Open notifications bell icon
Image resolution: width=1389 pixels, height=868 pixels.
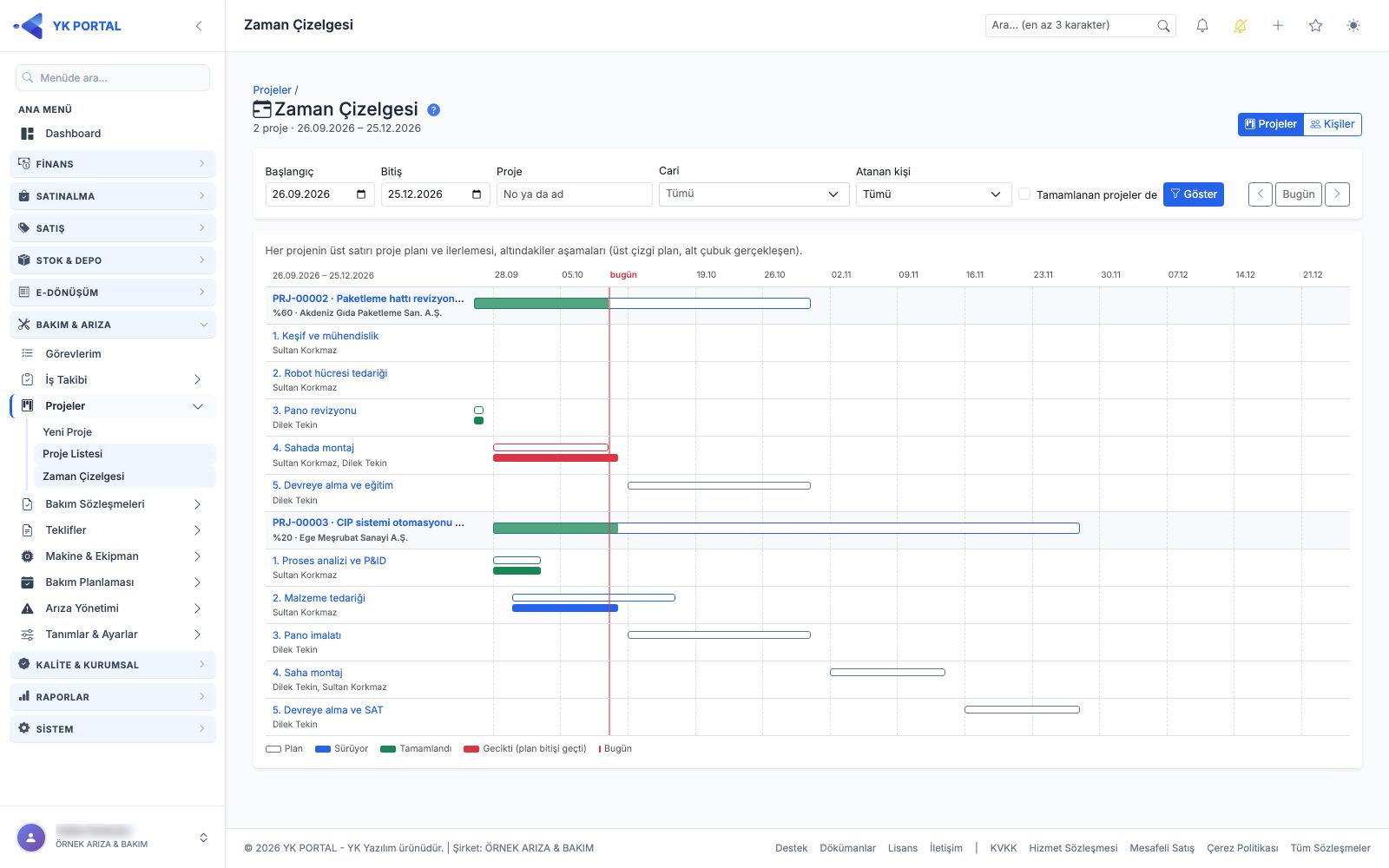click(x=1202, y=26)
